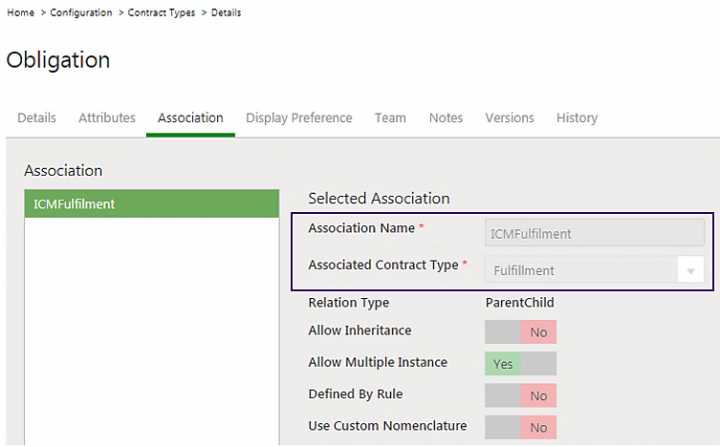This screenshot has height=447, width=720.
Task: Click the Associated Contract Type dropdown arrow
Action: pyautogui.click(x=689, y=271)
